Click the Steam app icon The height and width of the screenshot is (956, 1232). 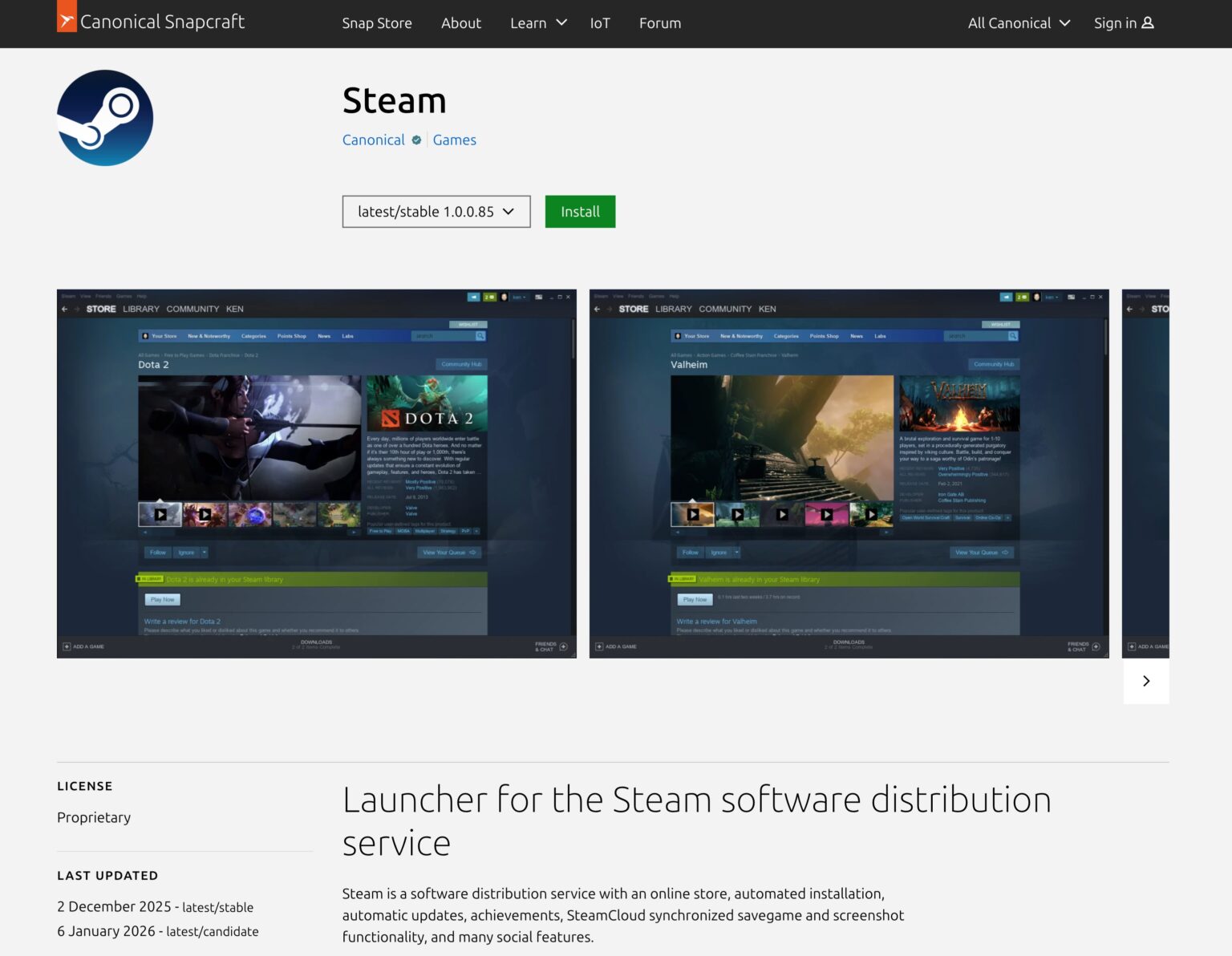point(104,117)
